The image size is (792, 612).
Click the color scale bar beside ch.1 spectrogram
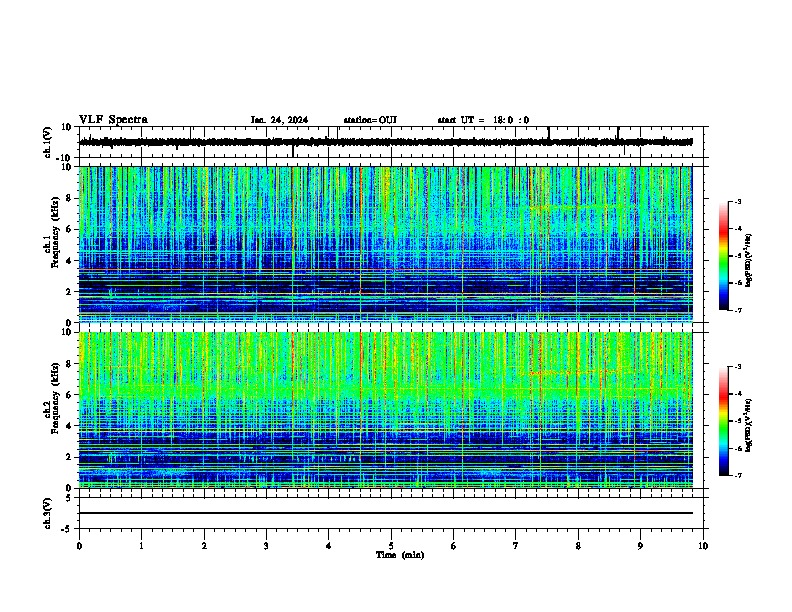[724, 256]
